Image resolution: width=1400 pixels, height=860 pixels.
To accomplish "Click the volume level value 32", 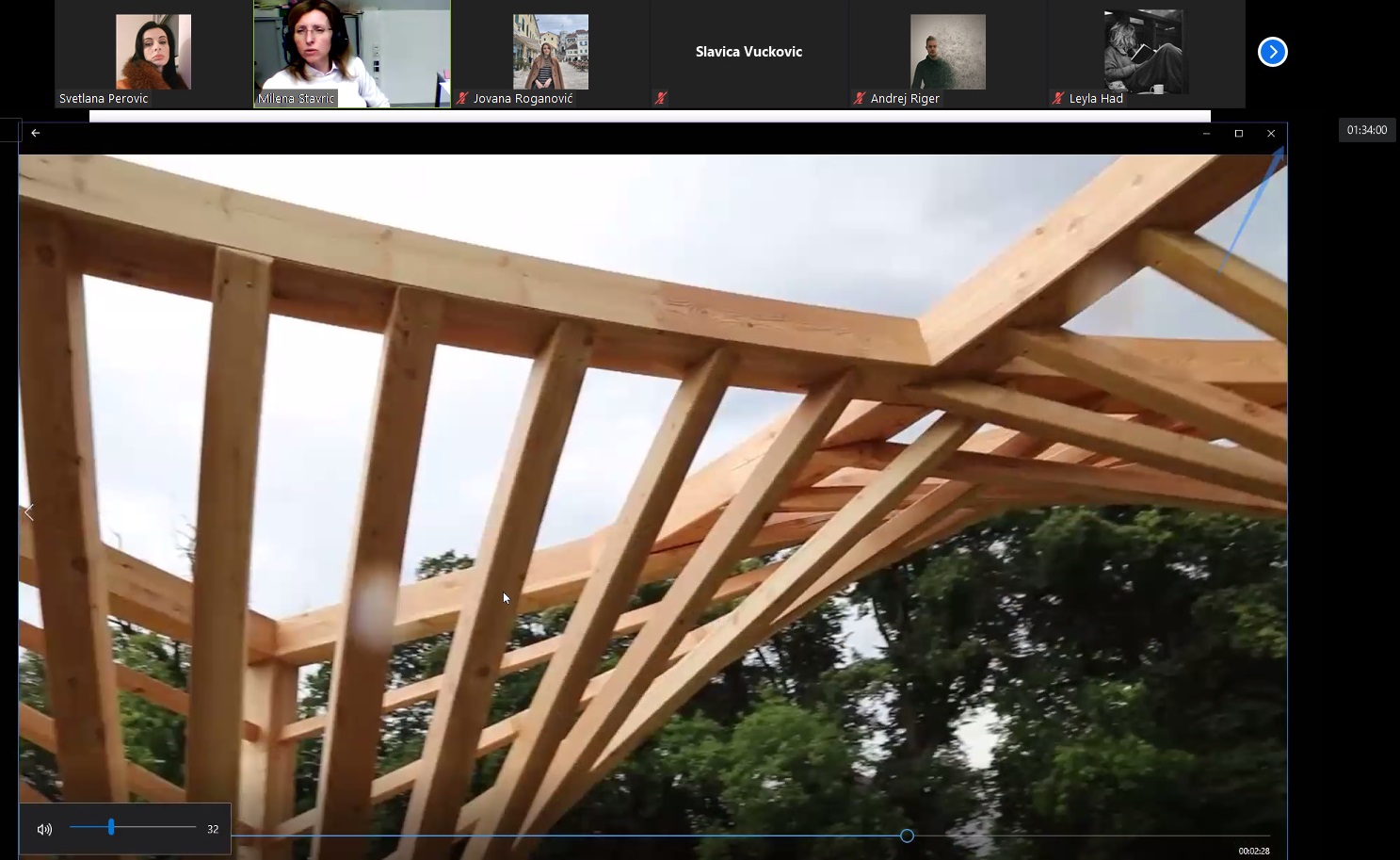I will tap(213, 829).
